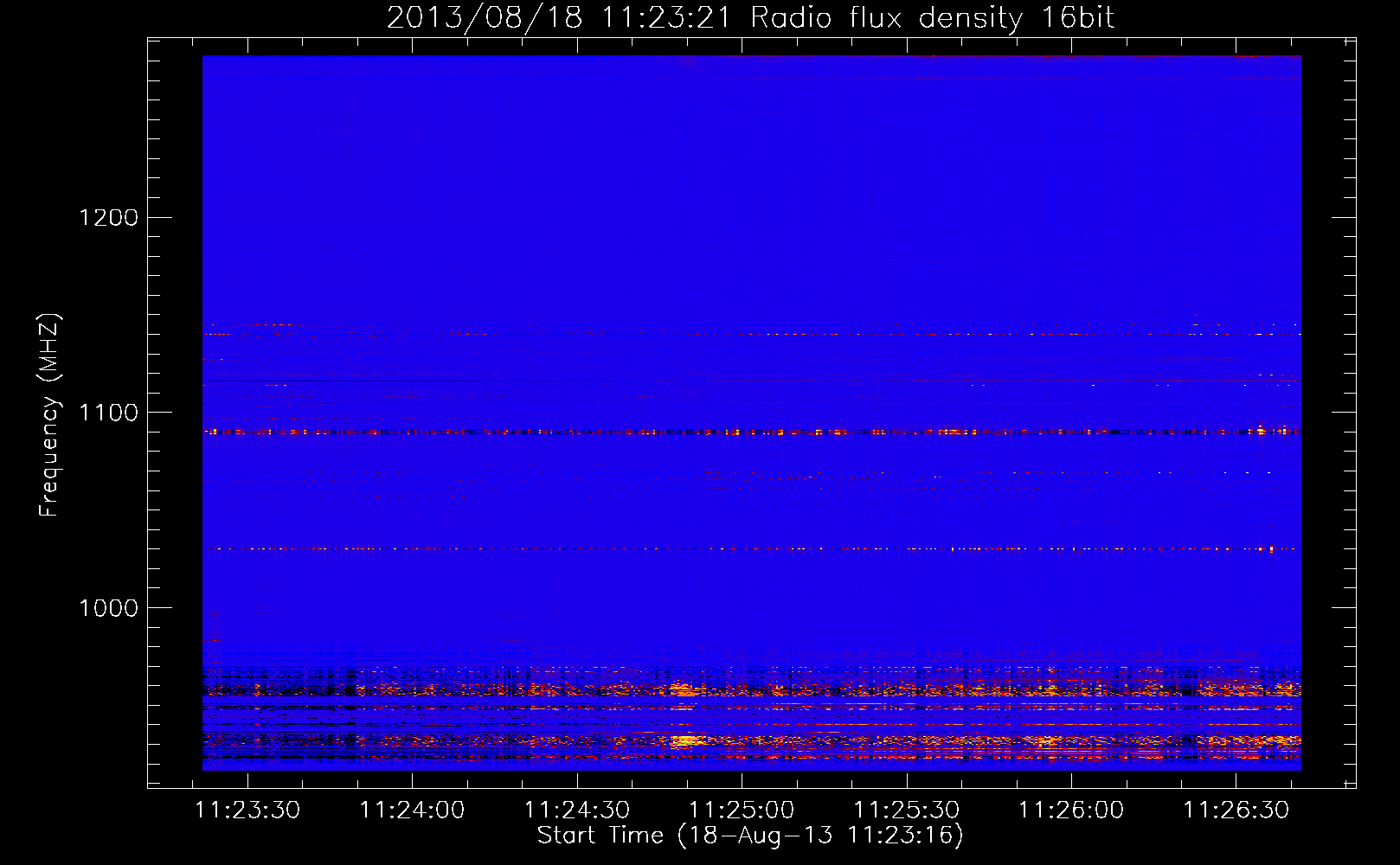
Task: Click the 1200 frequency tick label
Action: pos(109,217)
